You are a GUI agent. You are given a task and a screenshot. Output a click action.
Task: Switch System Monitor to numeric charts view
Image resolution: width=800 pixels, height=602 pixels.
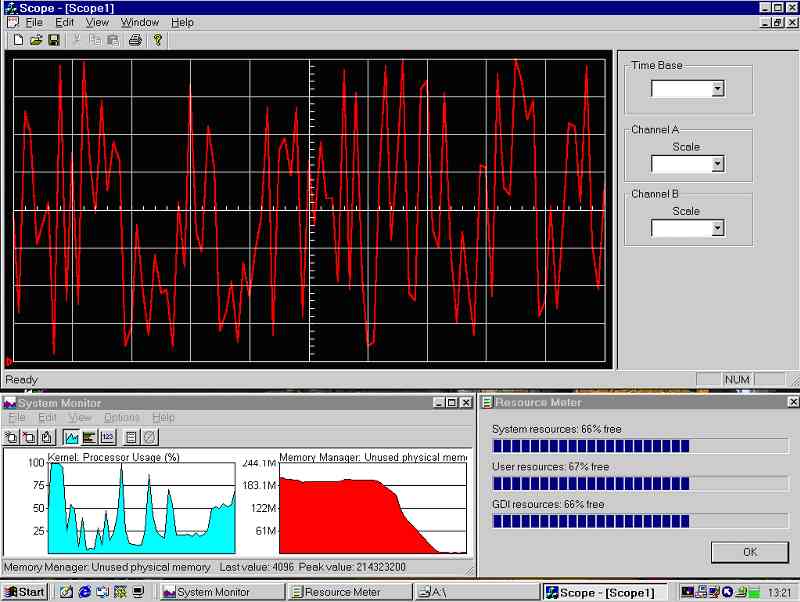(107, 437)
